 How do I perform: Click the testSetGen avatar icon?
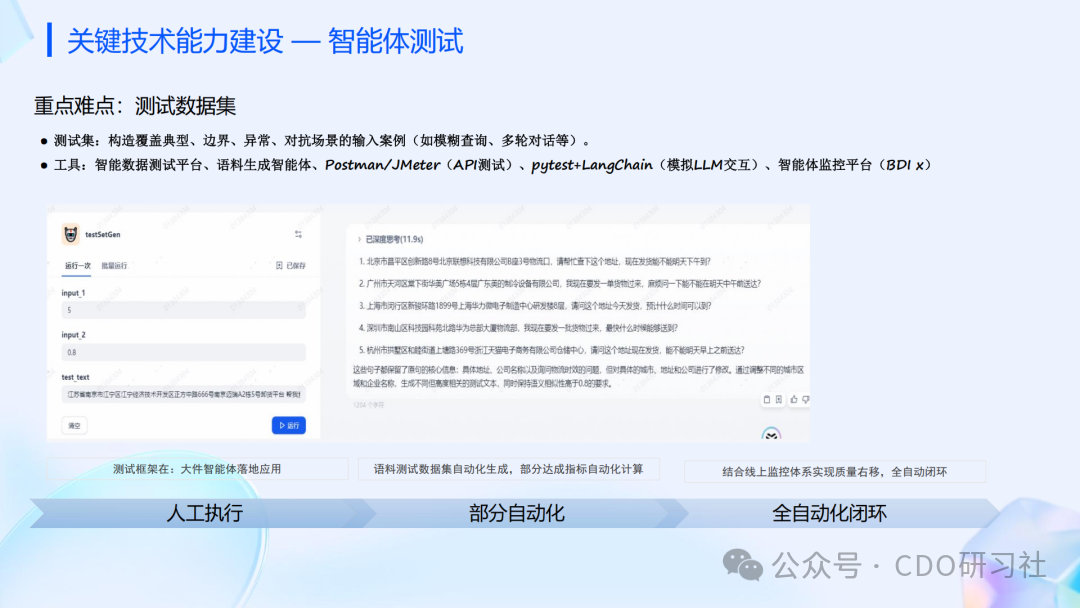(70, 234)
